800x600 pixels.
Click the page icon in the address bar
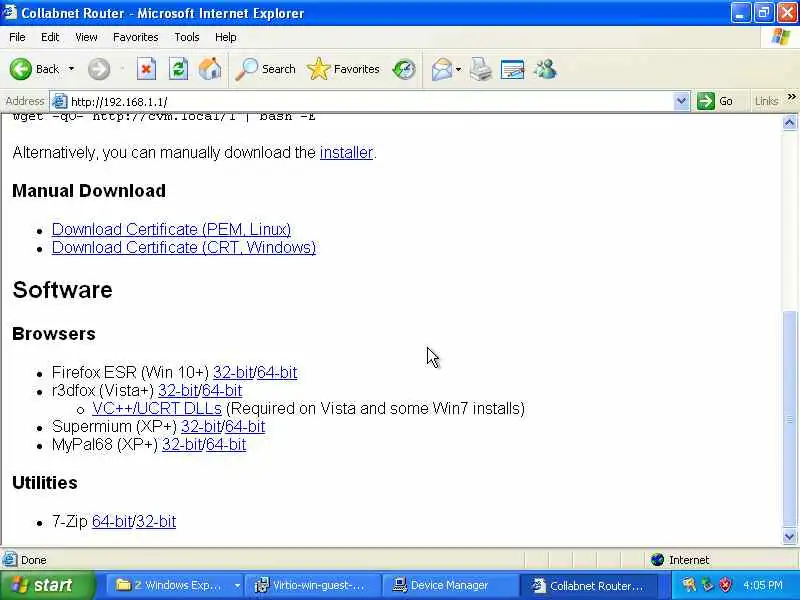(x=60, y=102)
